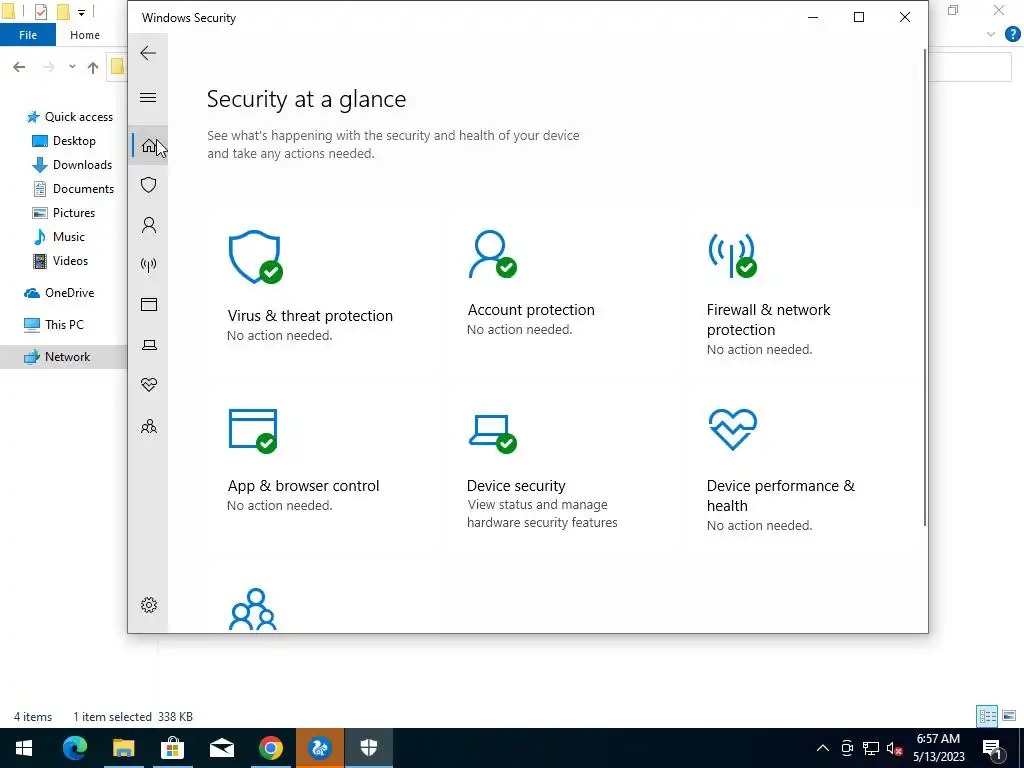Image resolution: width=1024 pixels, height=768 pixels.
Task: Switch to details view in File Explorer
Action: pyautogui.click(x=987, y=716)
